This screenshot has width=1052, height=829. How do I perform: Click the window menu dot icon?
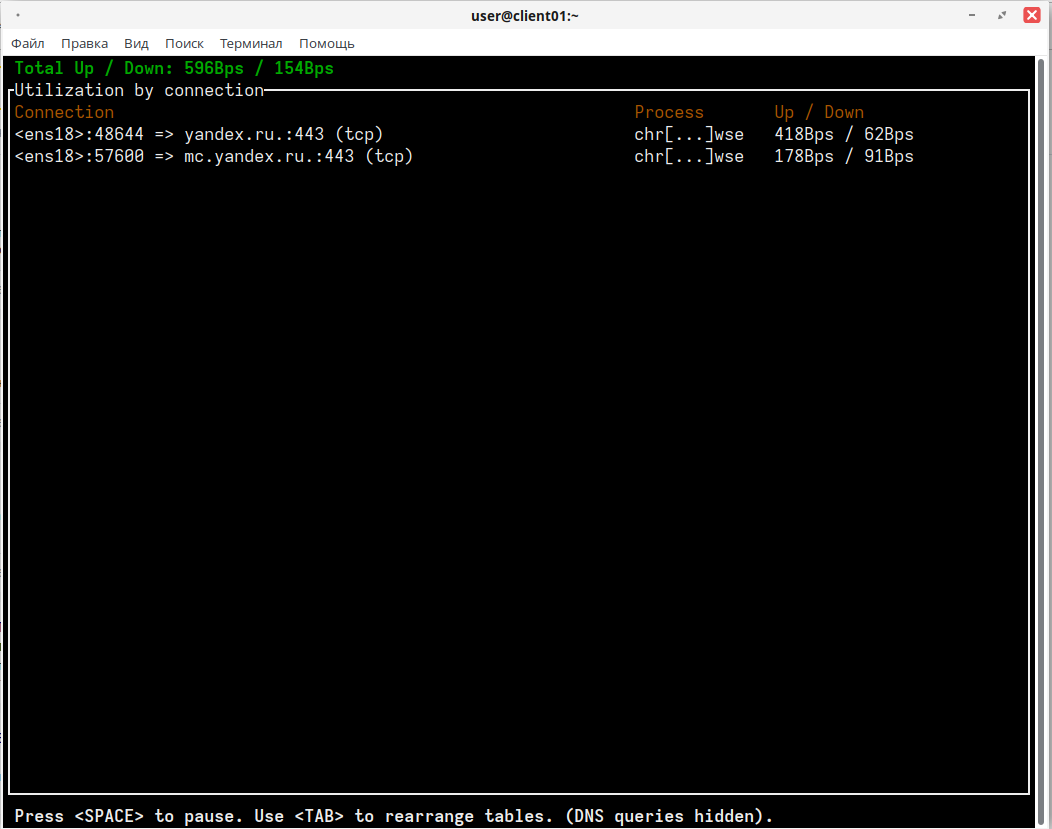point(17,15)
